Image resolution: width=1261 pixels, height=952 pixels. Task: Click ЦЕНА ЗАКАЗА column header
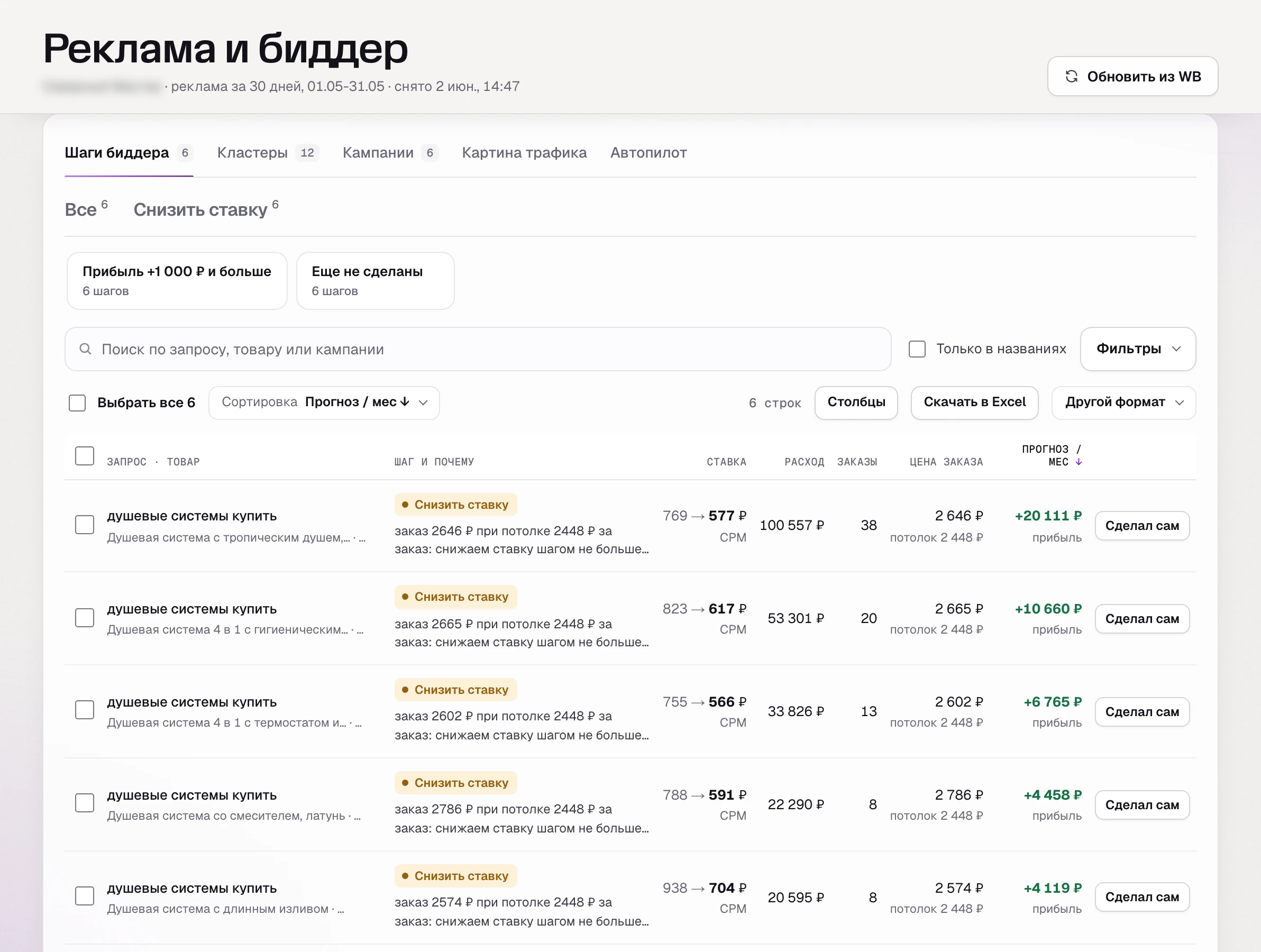[x=946, y=462]
